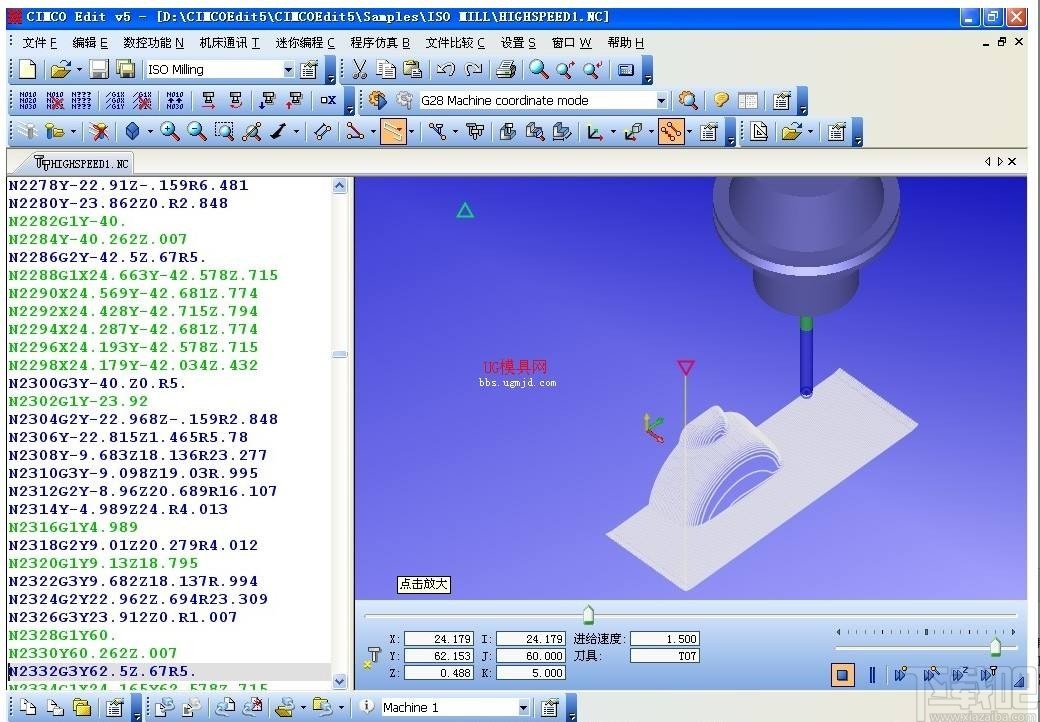
Task: Open the 文件比较 C menu
Action: pyautogui.click(x=455, y=43)
